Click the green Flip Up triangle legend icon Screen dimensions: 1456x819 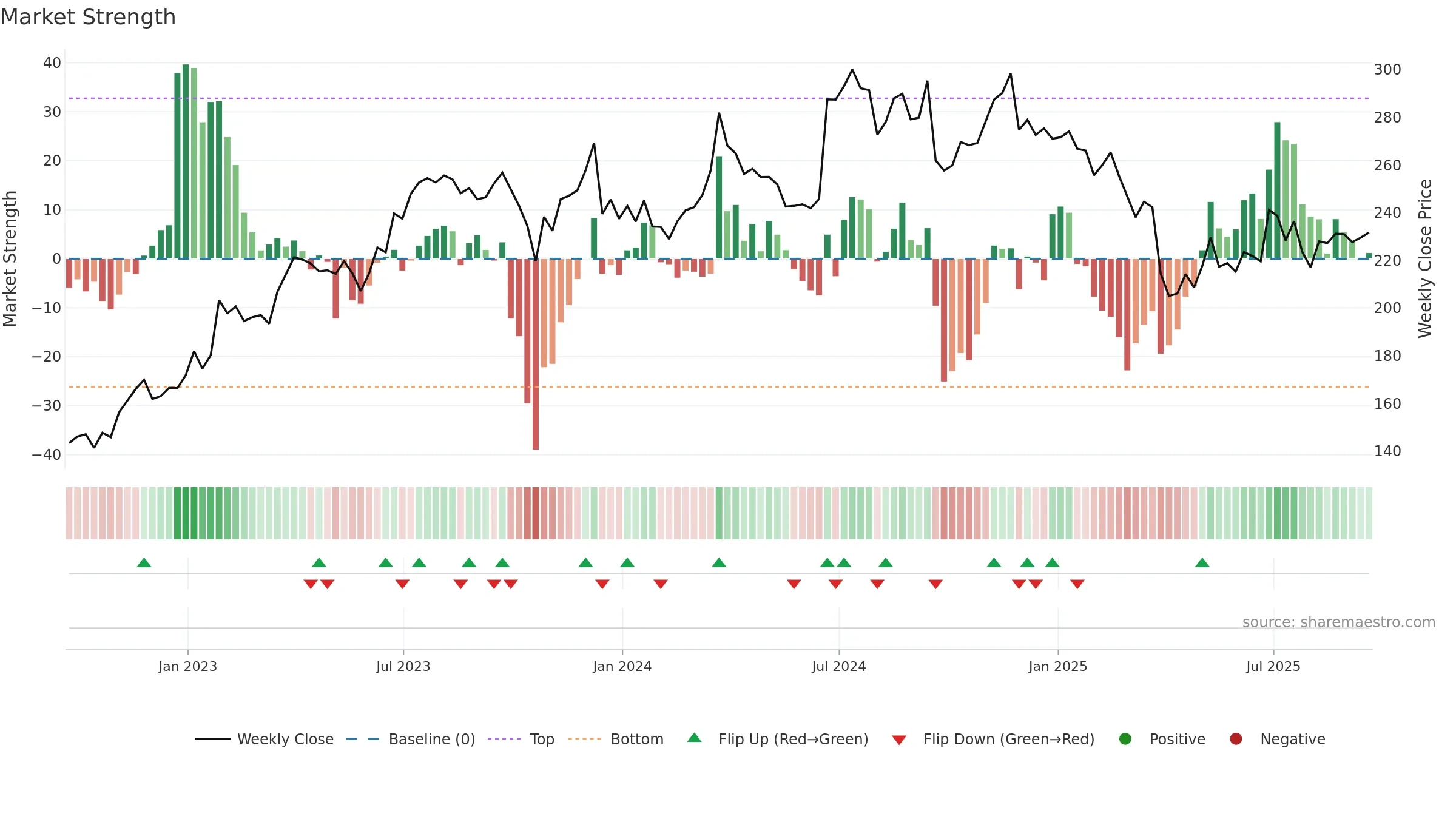tap(695, 738)
